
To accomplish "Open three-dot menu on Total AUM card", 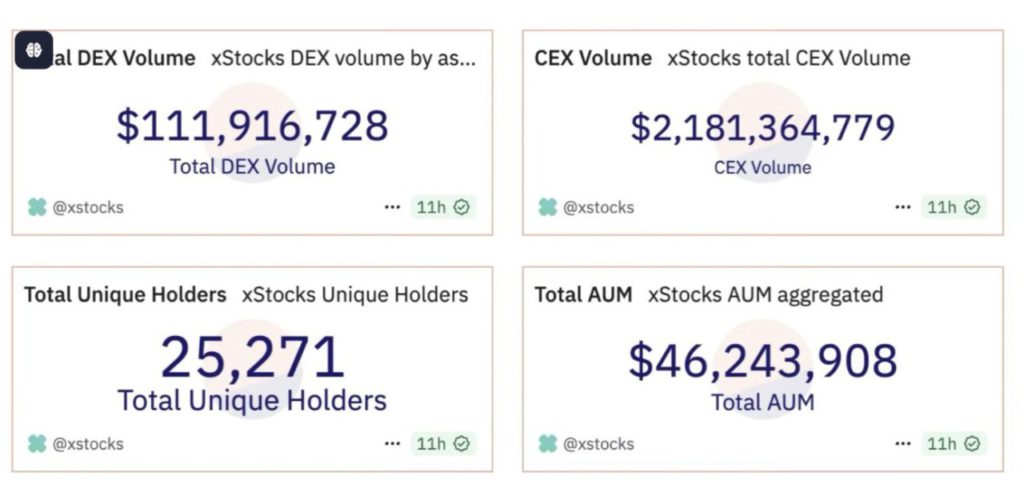I will pos(903,443).
